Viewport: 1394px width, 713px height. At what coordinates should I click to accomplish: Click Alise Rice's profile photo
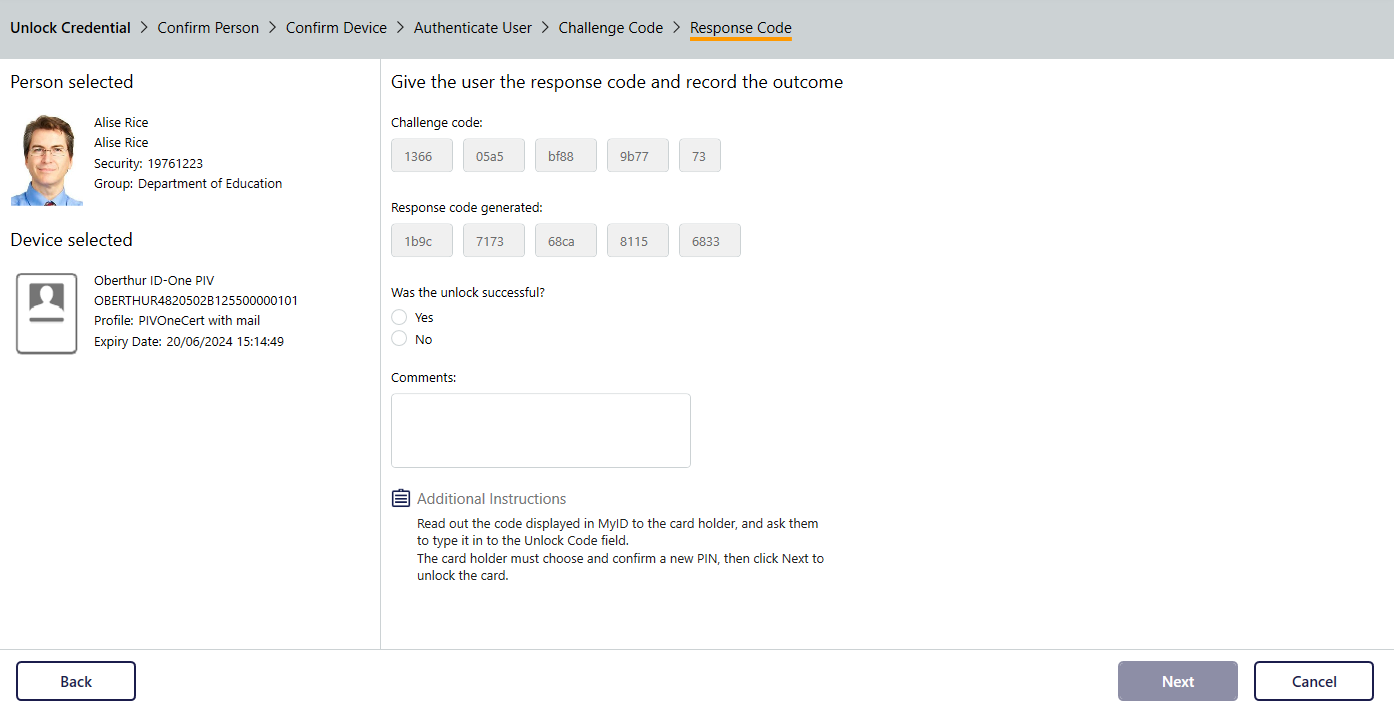pyautogui.click(x=47, y=160)
